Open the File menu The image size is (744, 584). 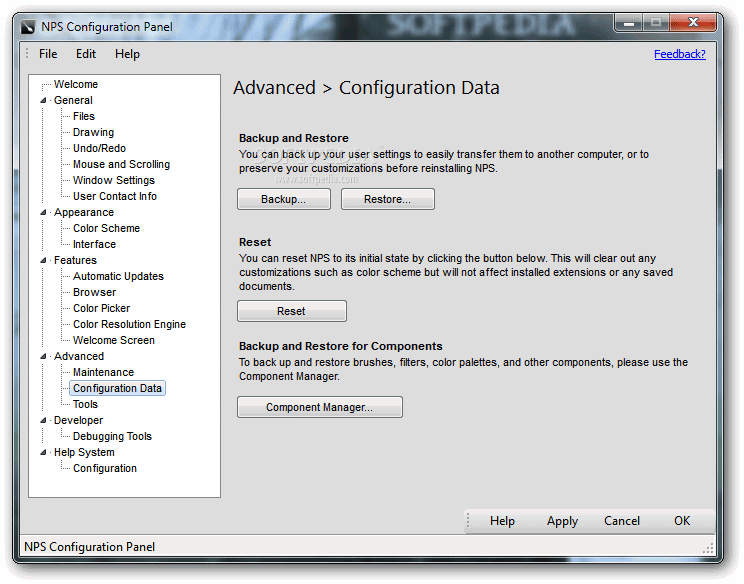coord(48,54)
